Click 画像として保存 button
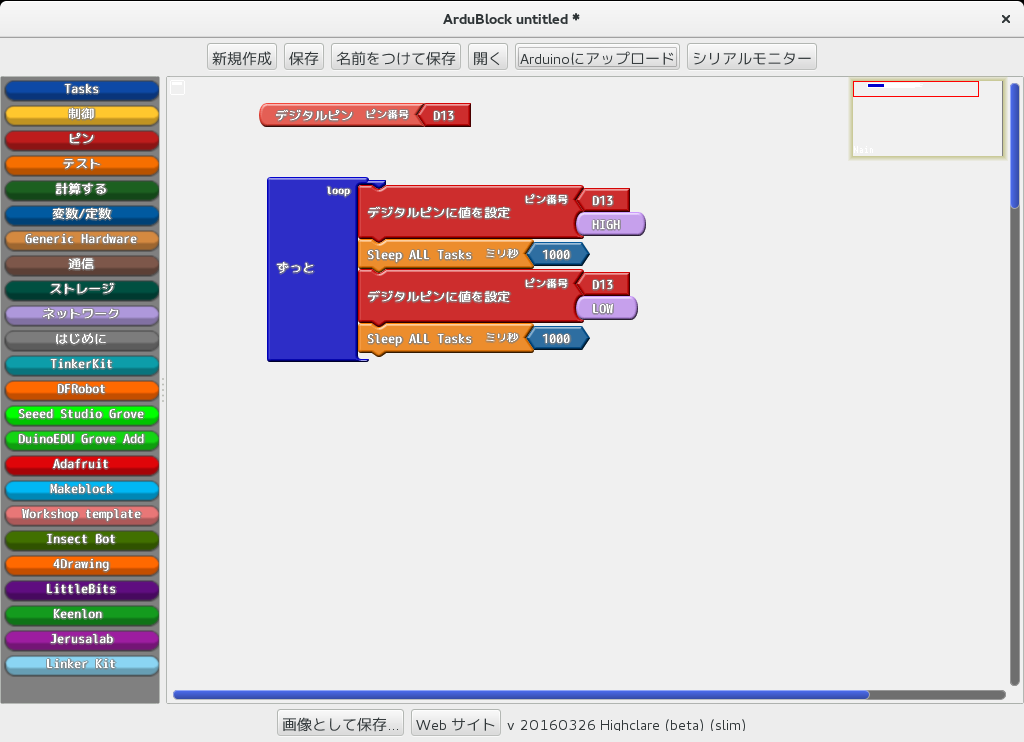 (x=340, y=724)
